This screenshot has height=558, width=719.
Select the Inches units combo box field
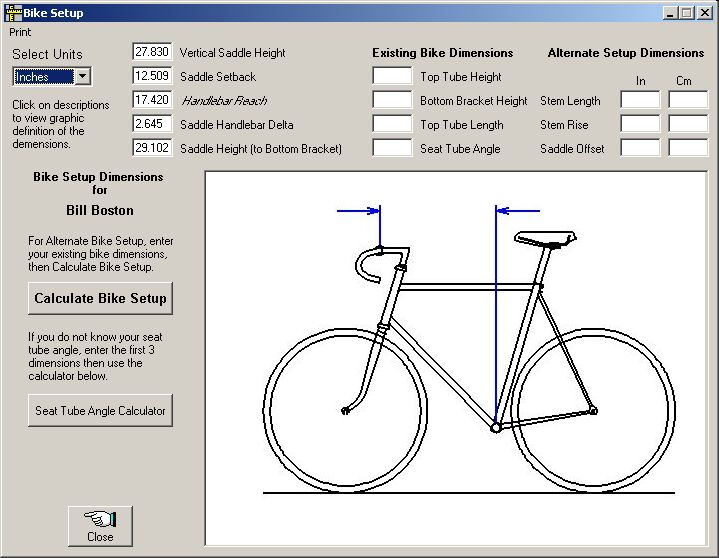click(52, 76)
